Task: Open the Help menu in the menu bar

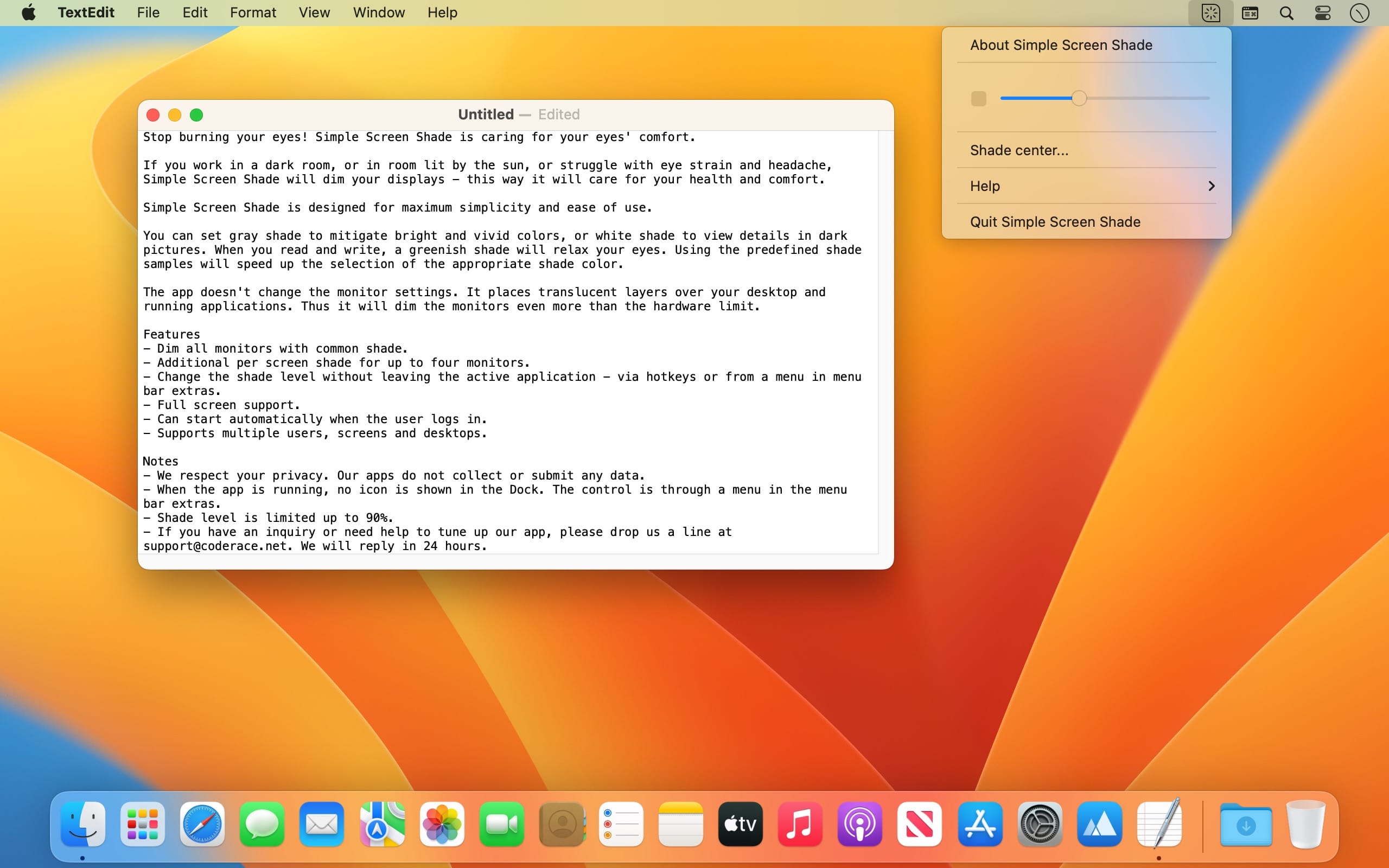Action: coord(442,12)
